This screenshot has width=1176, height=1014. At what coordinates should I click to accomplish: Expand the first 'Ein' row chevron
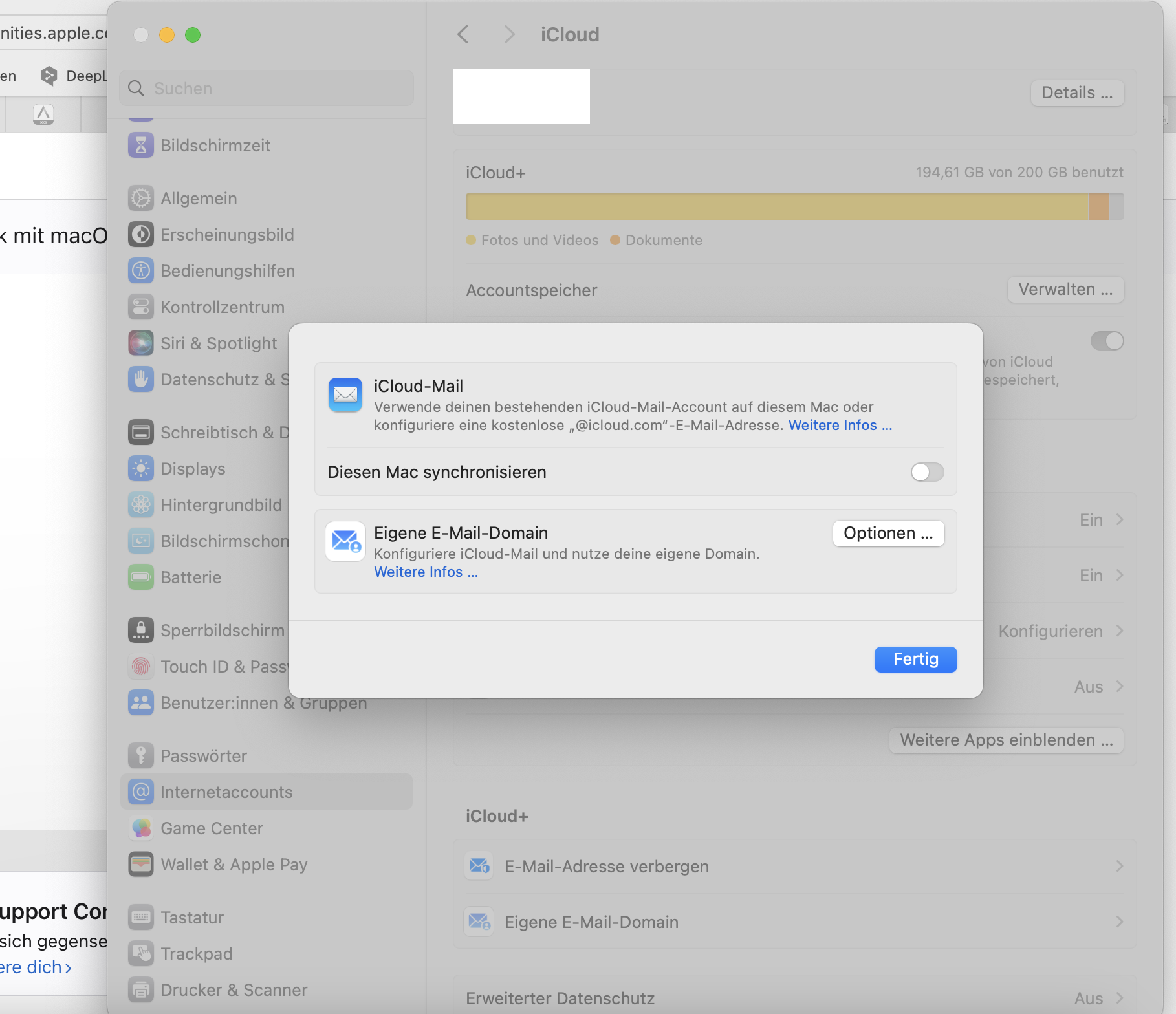(1120, 520)
